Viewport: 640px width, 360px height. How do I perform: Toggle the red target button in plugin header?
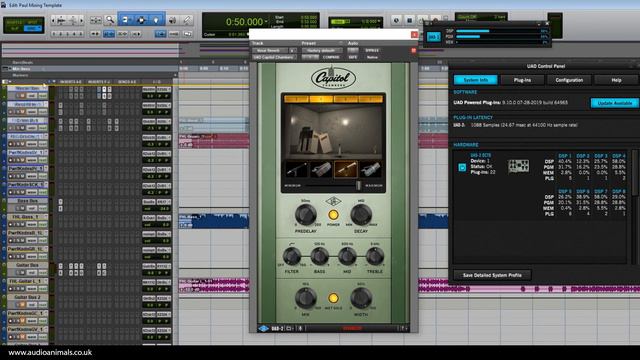tap(413, 51)
